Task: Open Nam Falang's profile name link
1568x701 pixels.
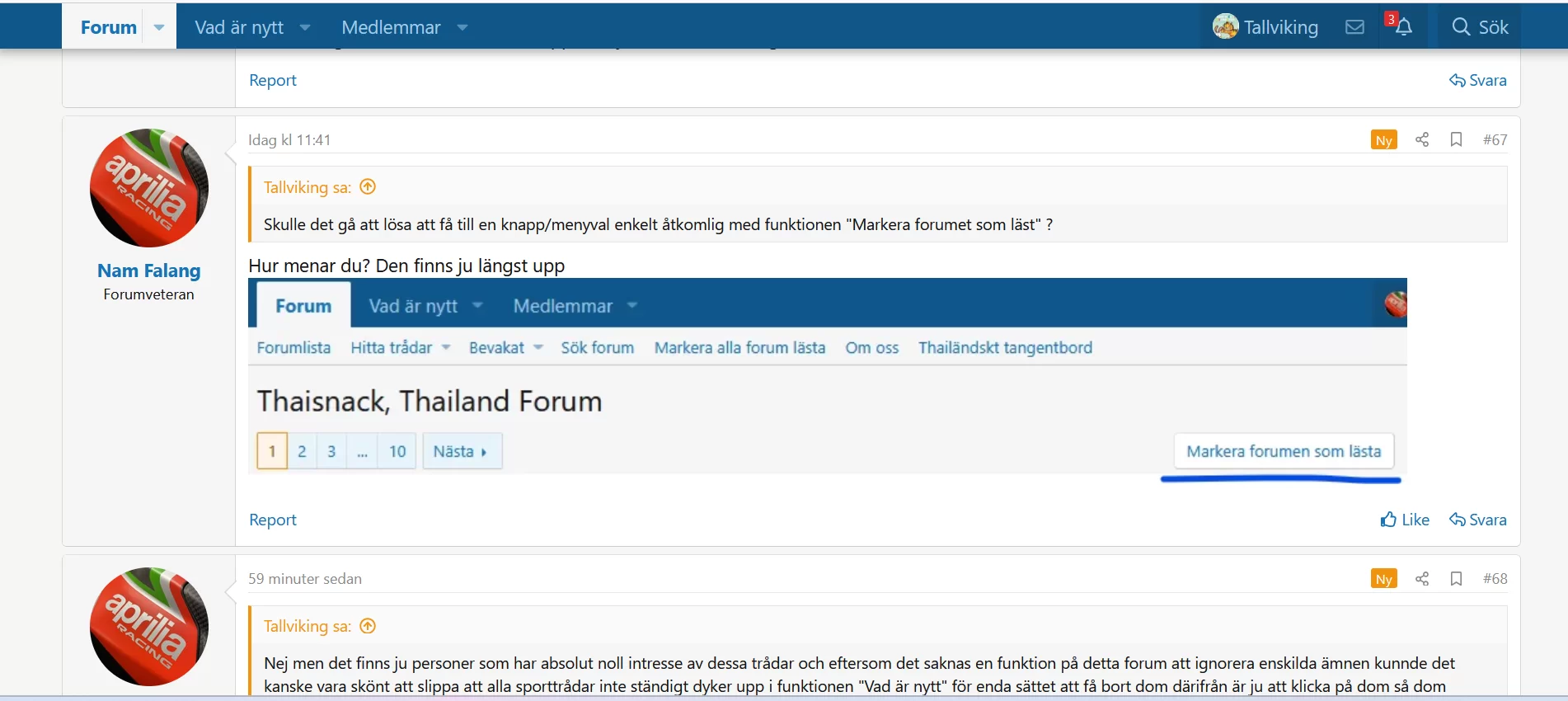Action: [148, 271]
